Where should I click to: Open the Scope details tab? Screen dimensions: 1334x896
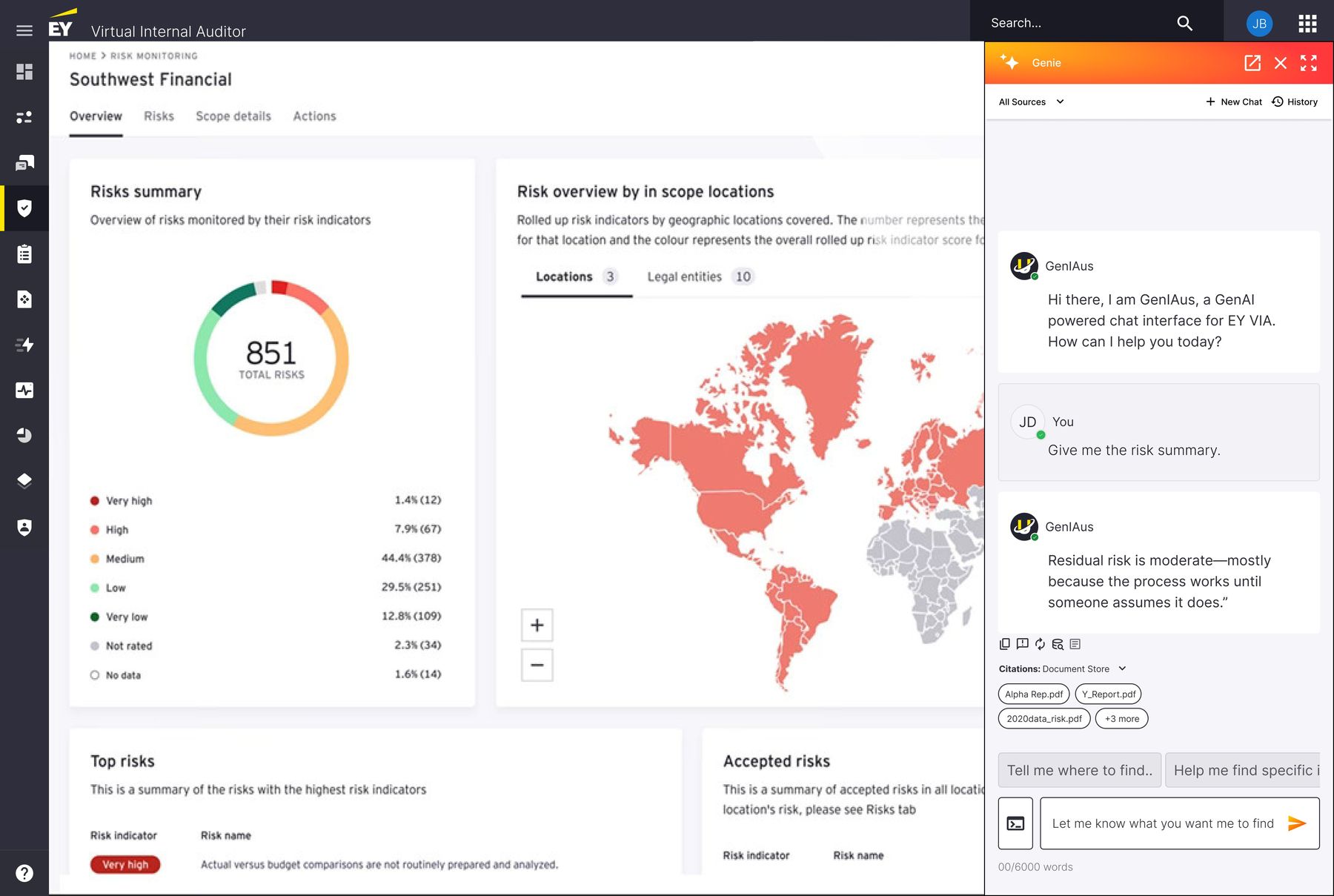pyautogui.click(x=233, y=116)
